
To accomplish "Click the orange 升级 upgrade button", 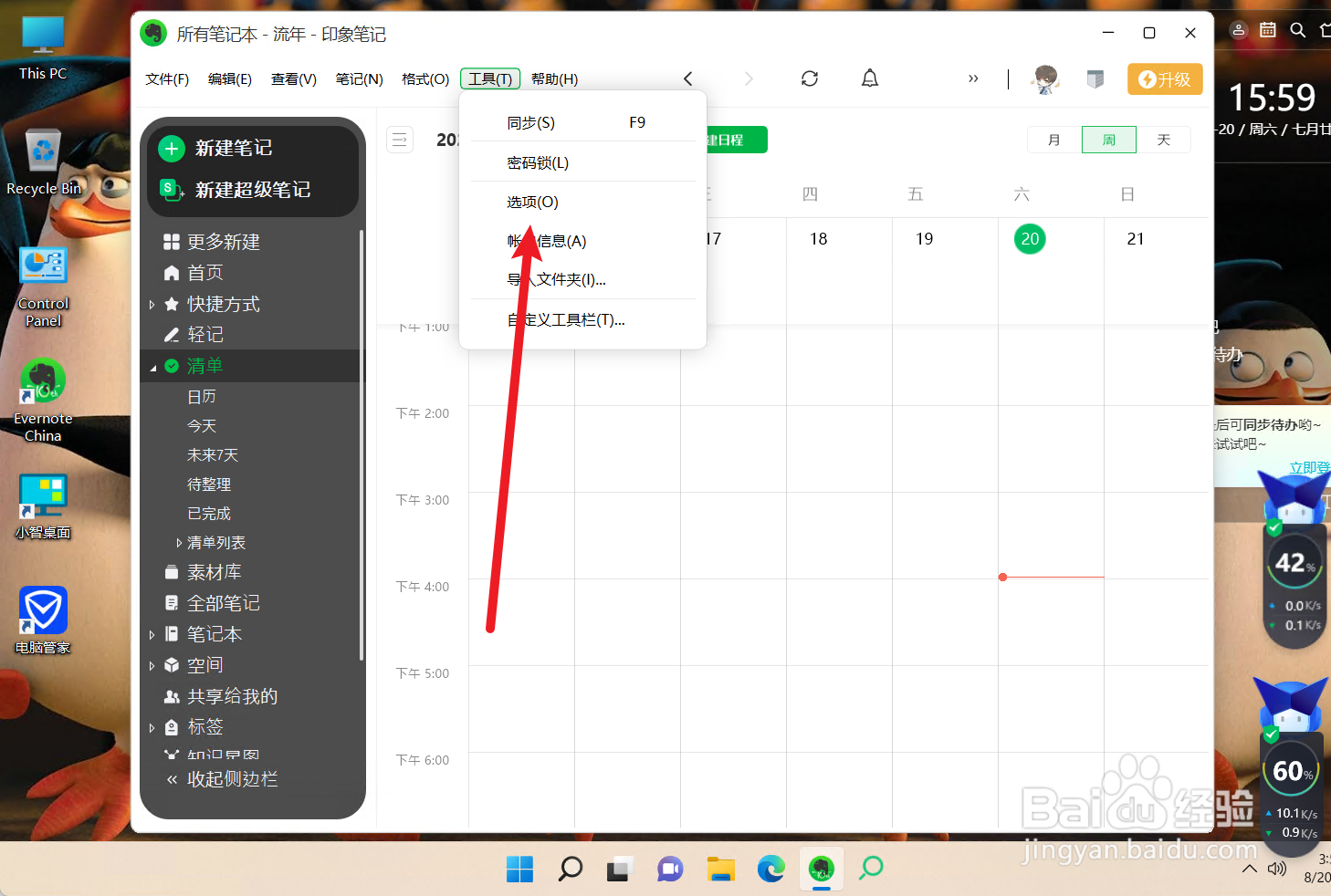I will click(1165, 79).
